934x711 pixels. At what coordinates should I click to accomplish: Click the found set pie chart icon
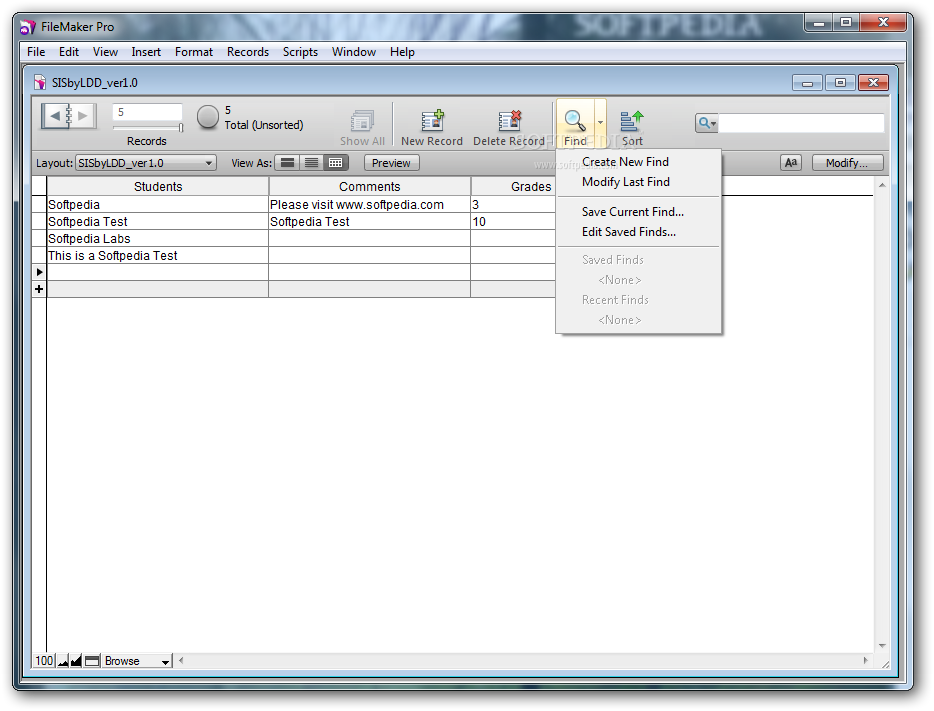(207, 117)
